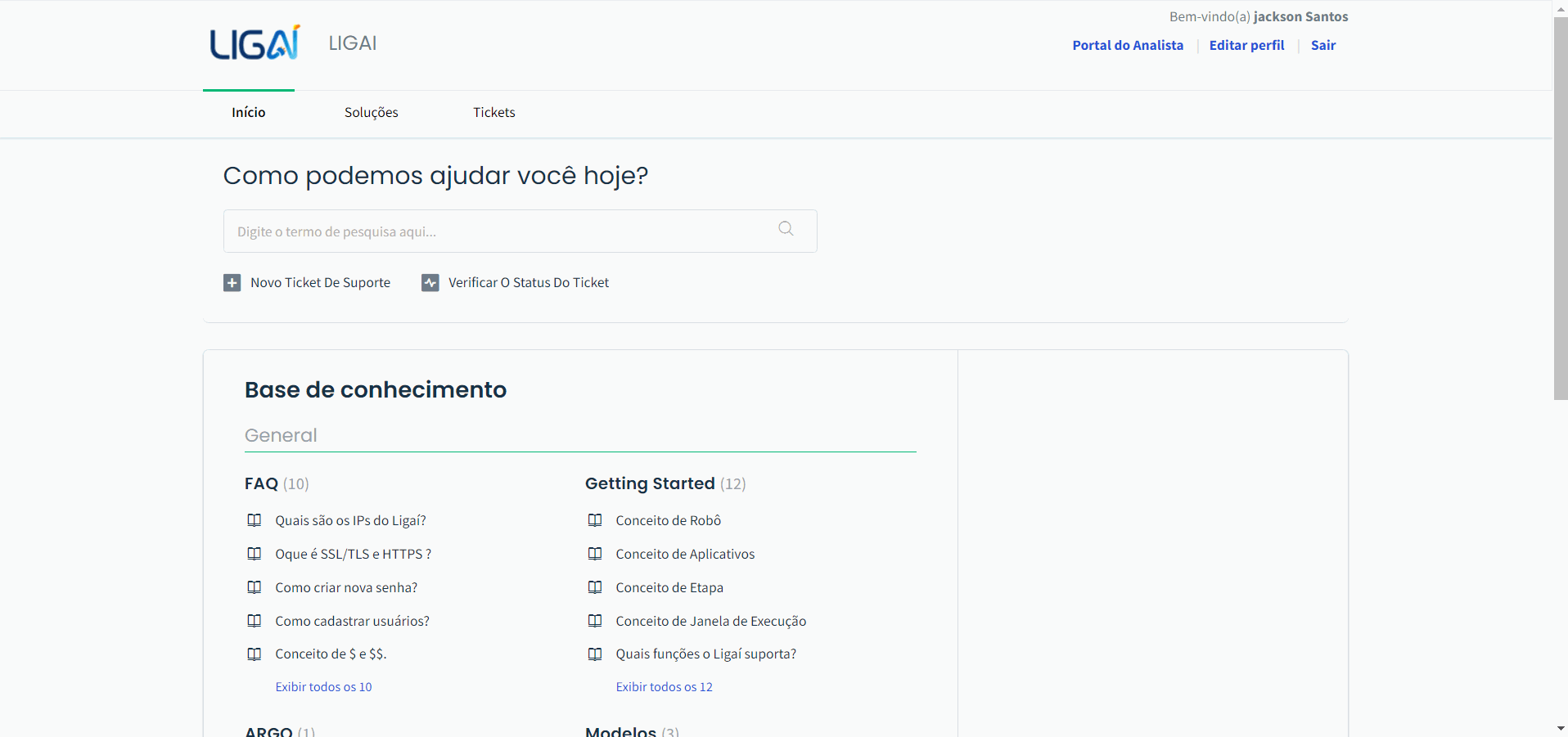
Task: Click book icon beside Conceito de Aplicativos
Action: 595,554
